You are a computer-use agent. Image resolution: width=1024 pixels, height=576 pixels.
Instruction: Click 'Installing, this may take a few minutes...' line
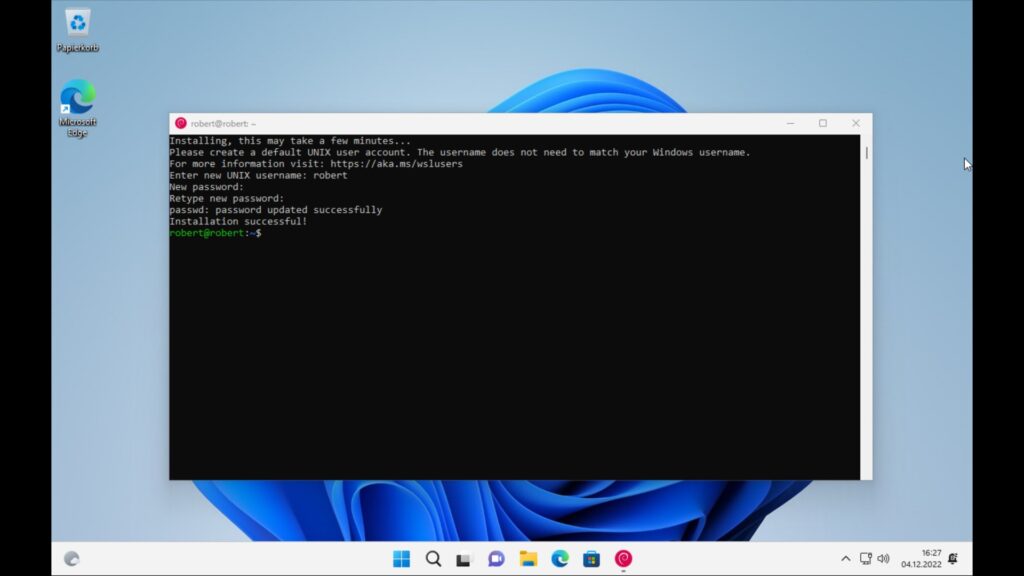tap(290, 141)
